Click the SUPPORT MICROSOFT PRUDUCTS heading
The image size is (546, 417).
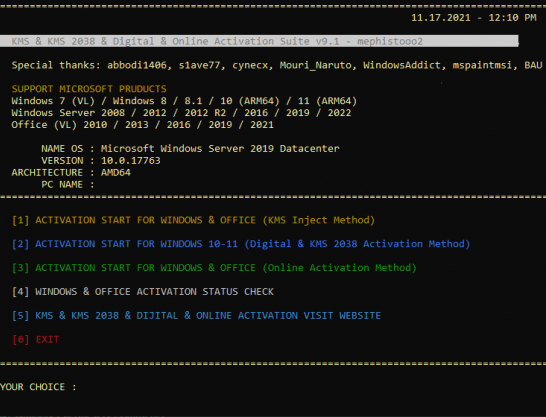point(89,89)
